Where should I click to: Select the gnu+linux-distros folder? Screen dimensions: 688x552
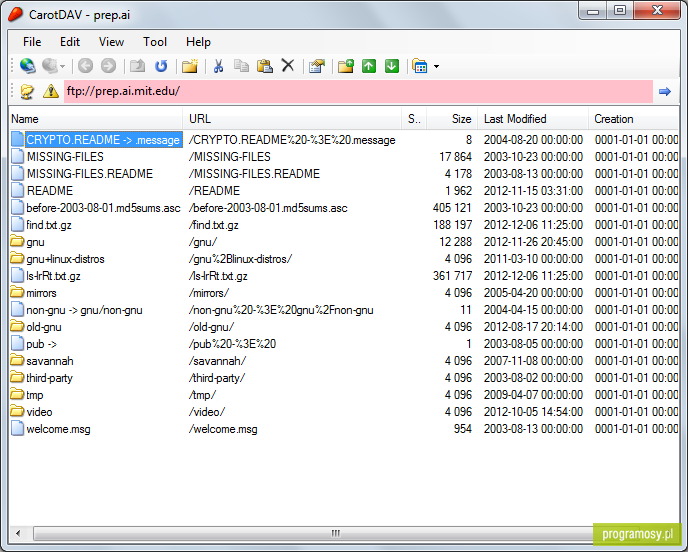pos(65,259)
